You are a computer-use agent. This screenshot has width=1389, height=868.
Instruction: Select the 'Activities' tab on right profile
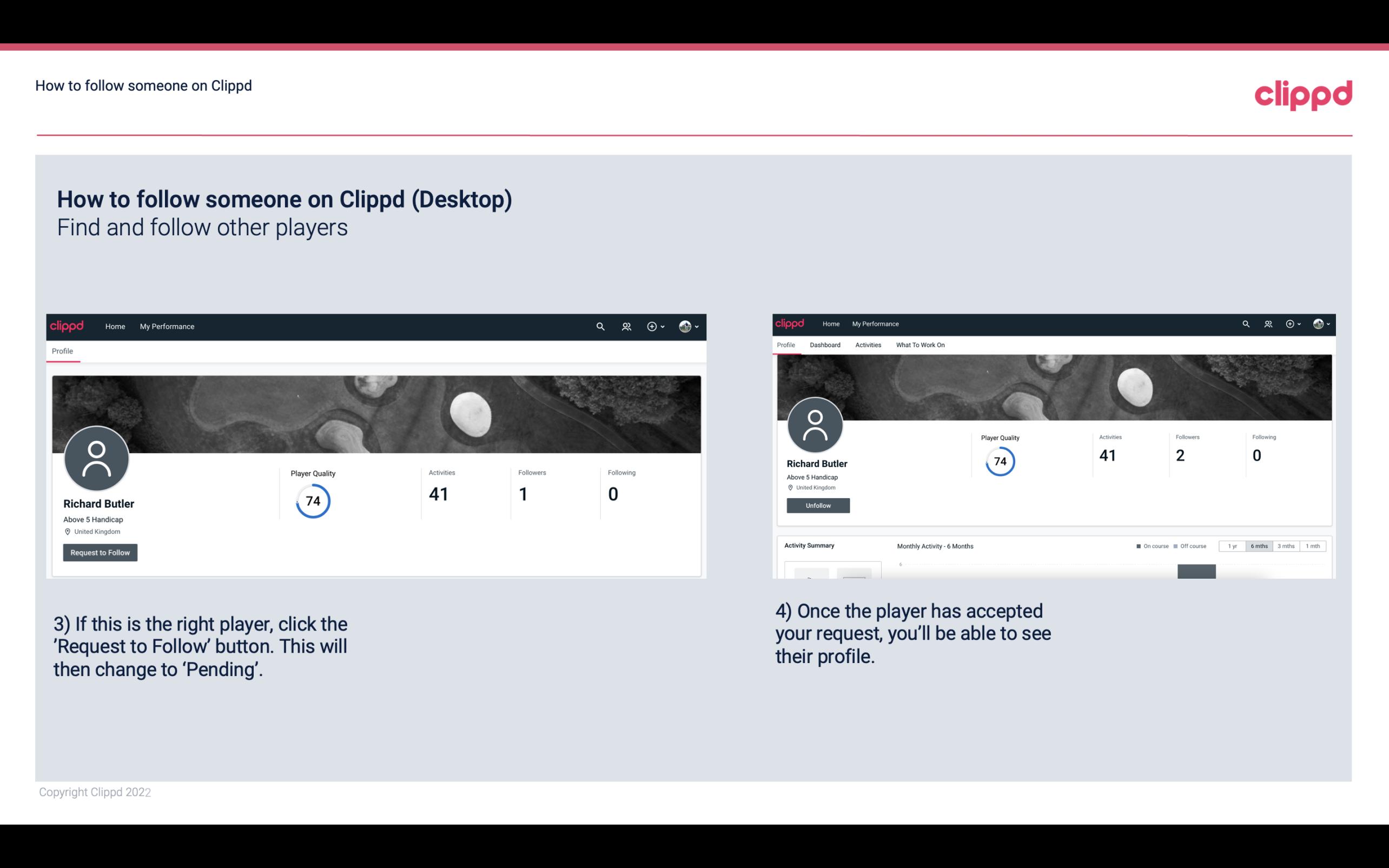pyautogui.click(x=867, y=344)
